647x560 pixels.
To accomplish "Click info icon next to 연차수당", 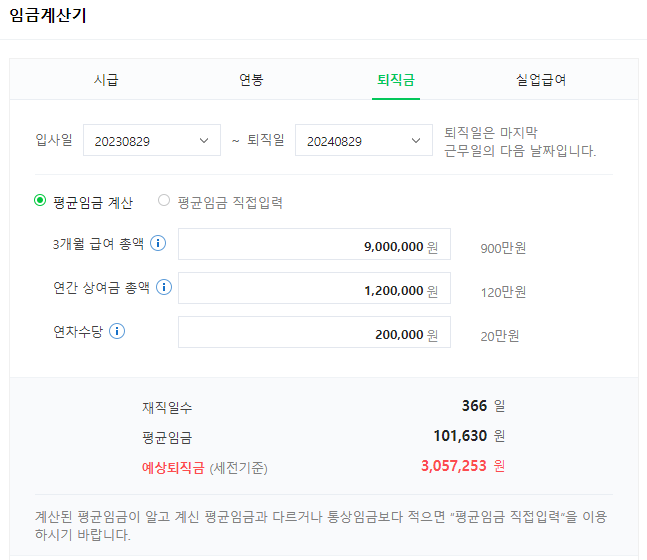I will click(117, 331).
